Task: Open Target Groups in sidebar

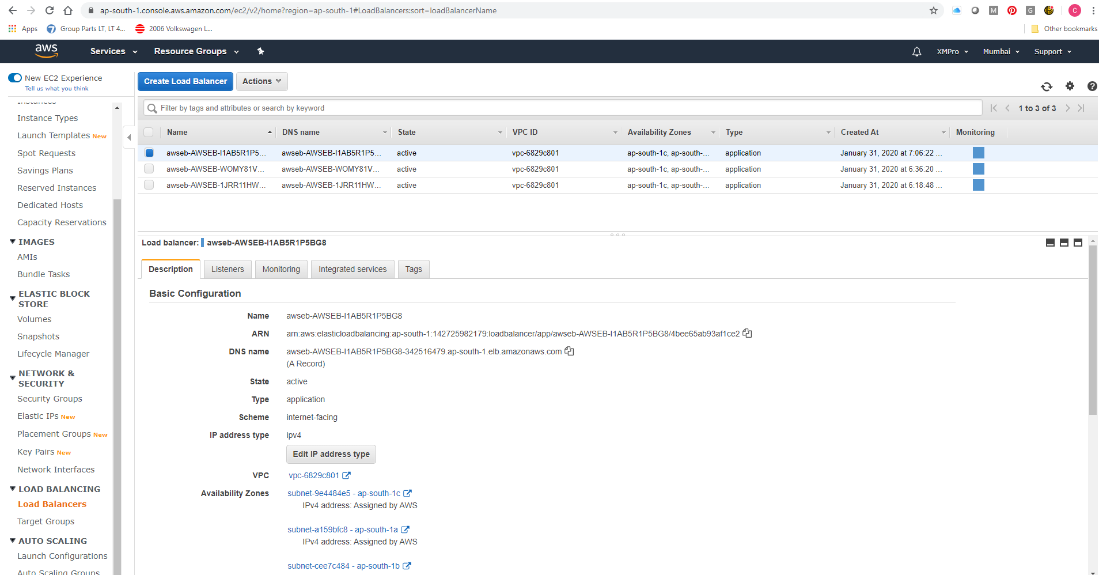Action: pyautogui.click(x=46, y=522)
